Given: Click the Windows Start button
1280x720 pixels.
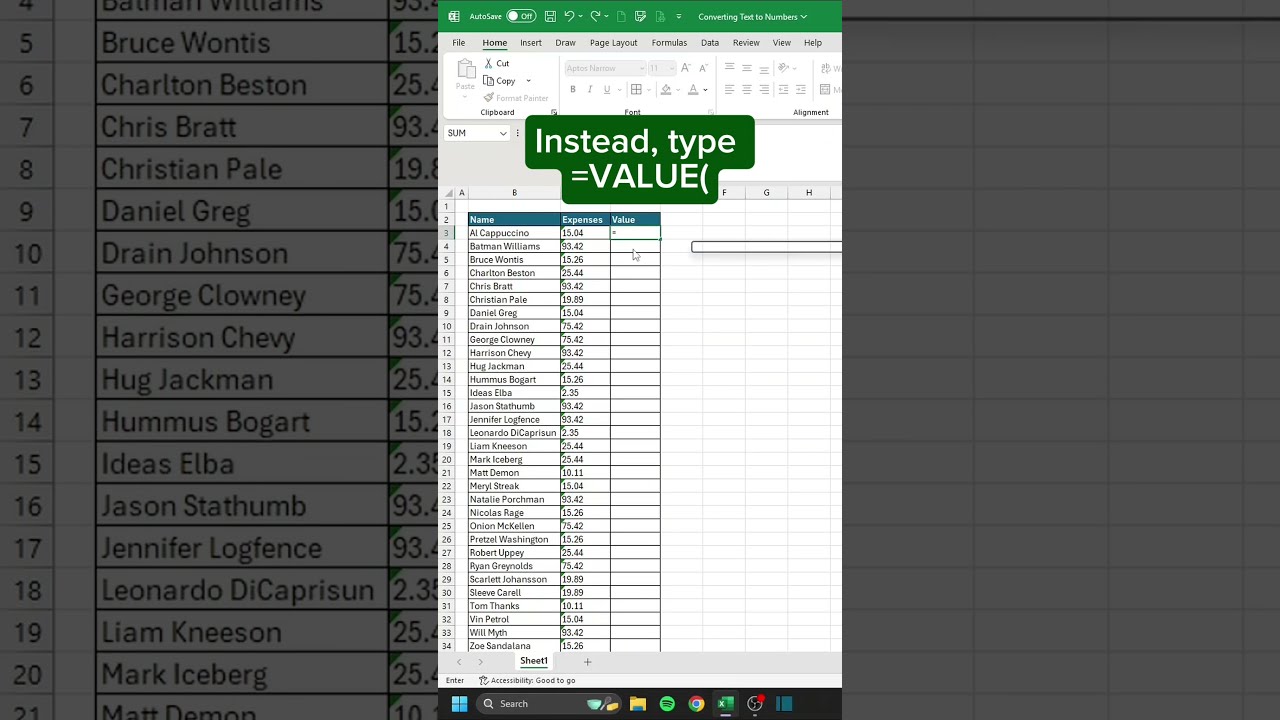Looking at the screenshot, I should (459, 704).
